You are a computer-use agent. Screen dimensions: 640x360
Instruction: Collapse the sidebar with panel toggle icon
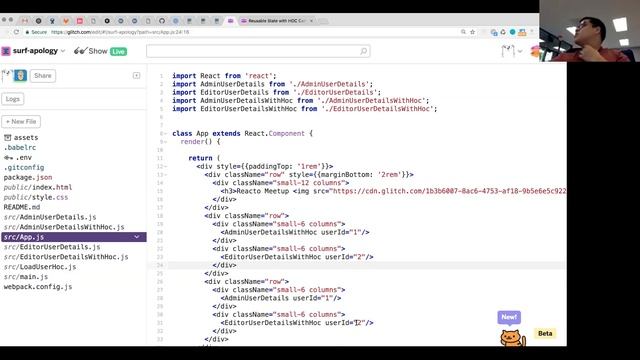(x=136, y=76)
